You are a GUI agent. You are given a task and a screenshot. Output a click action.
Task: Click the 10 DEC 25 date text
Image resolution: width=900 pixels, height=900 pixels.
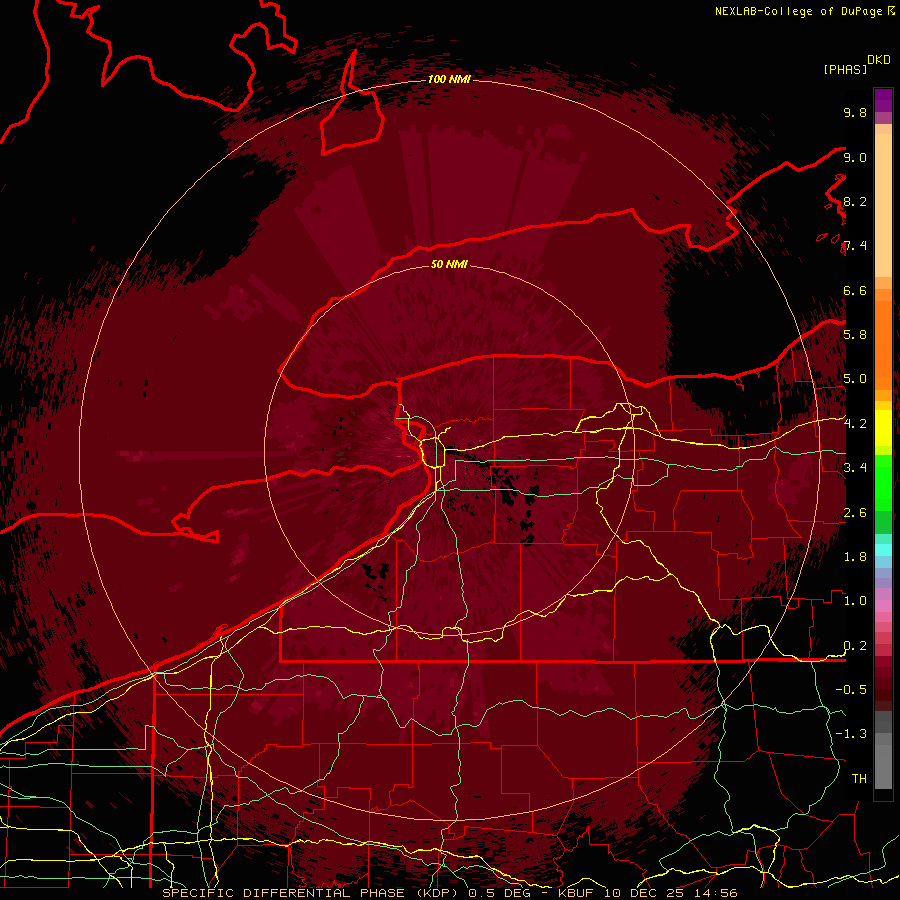coord(645,893)
